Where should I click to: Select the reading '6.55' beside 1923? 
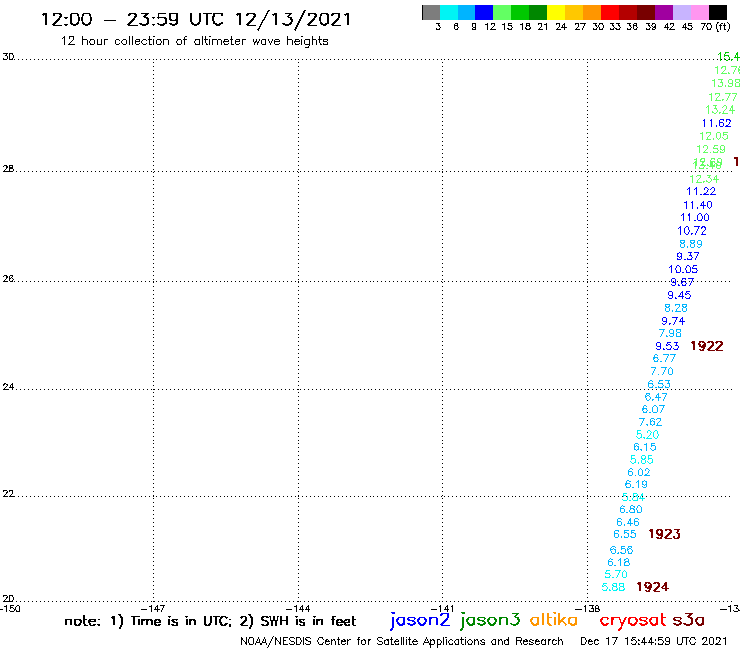point(624,534)
